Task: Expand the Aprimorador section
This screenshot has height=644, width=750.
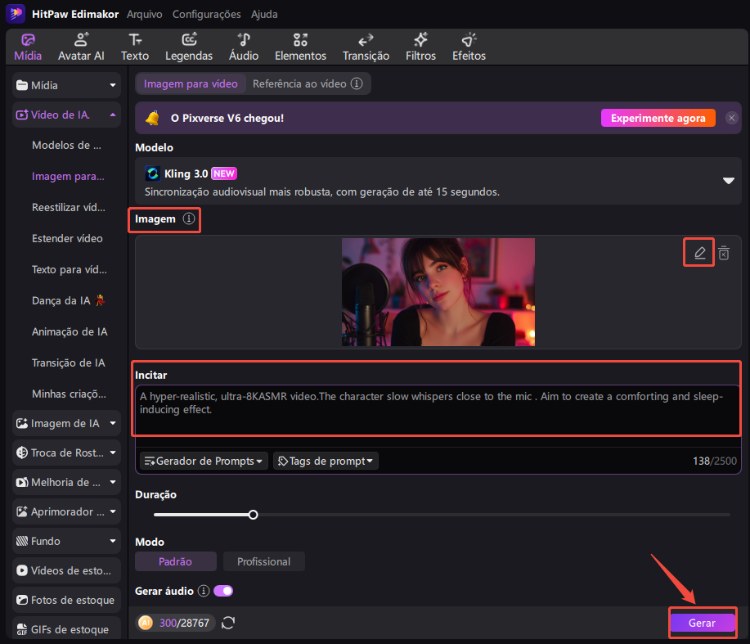Action: (66, 511)
